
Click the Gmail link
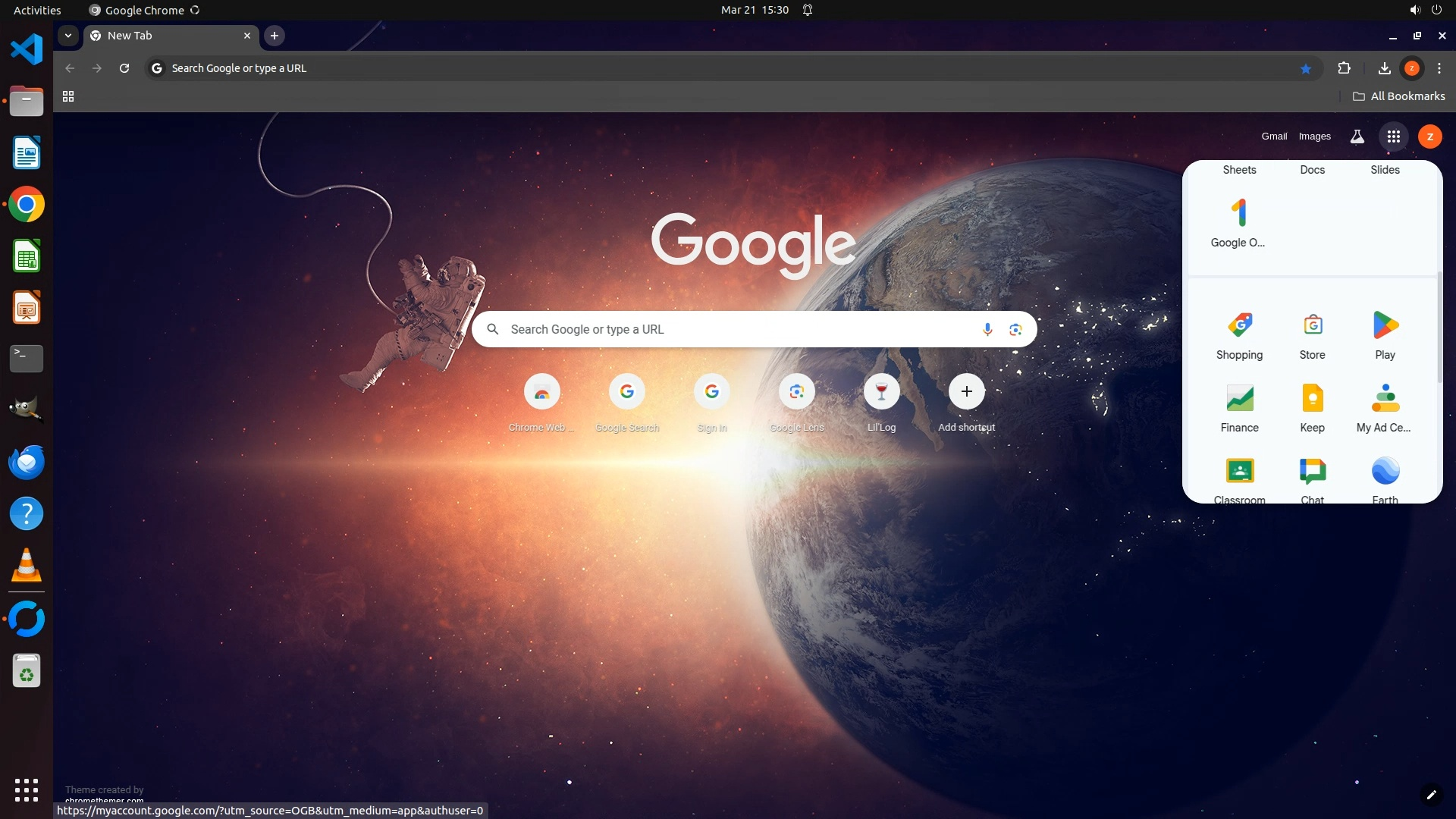pyautogui.click(x=1274, y=136)
